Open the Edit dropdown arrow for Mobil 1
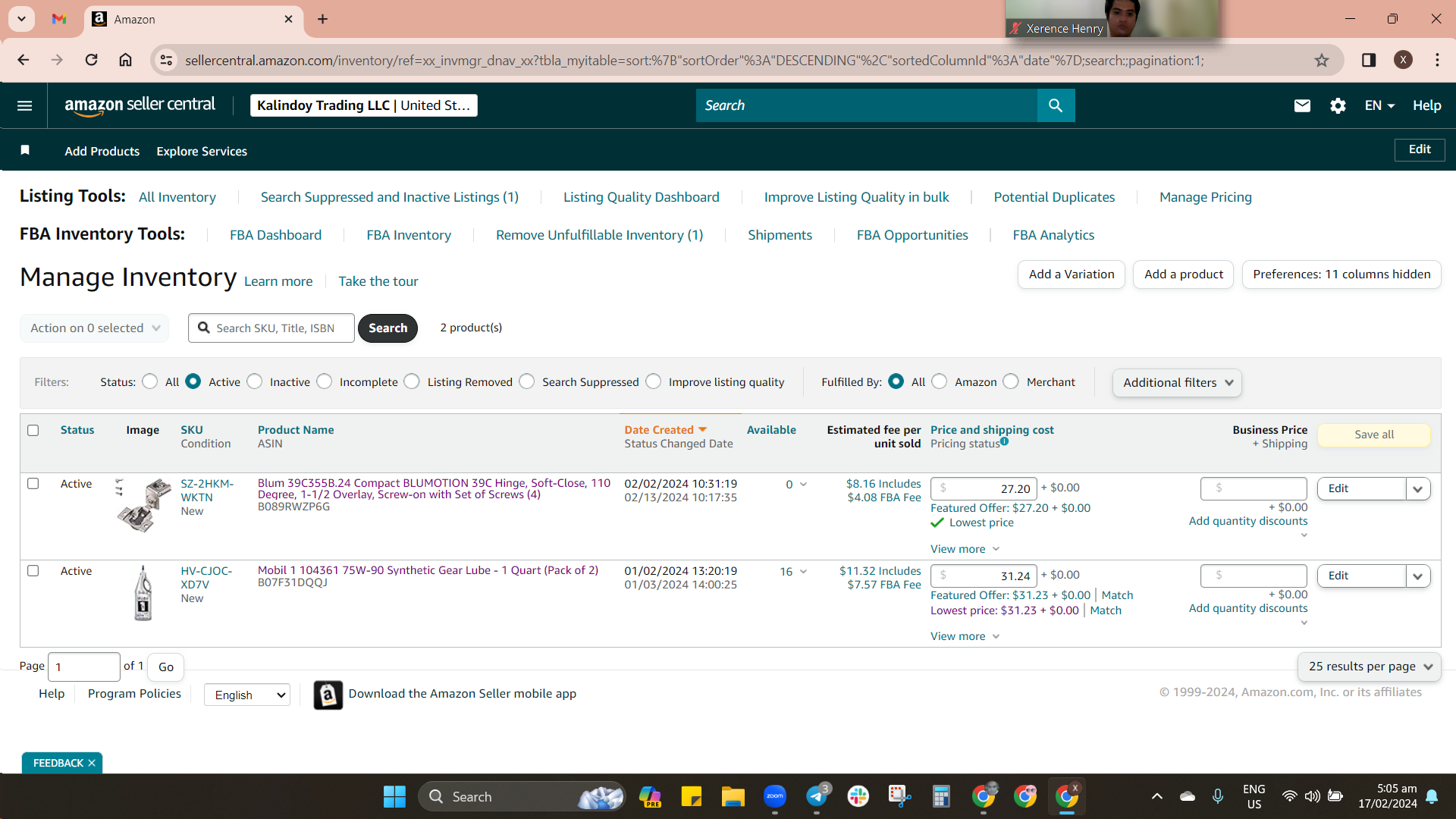 click(1418, 576)
